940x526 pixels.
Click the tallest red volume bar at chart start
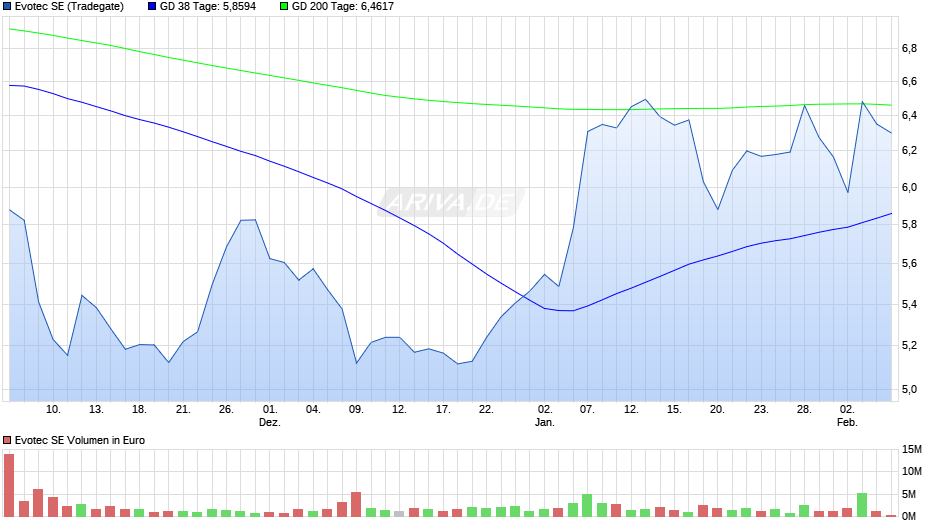pos(9,485)
